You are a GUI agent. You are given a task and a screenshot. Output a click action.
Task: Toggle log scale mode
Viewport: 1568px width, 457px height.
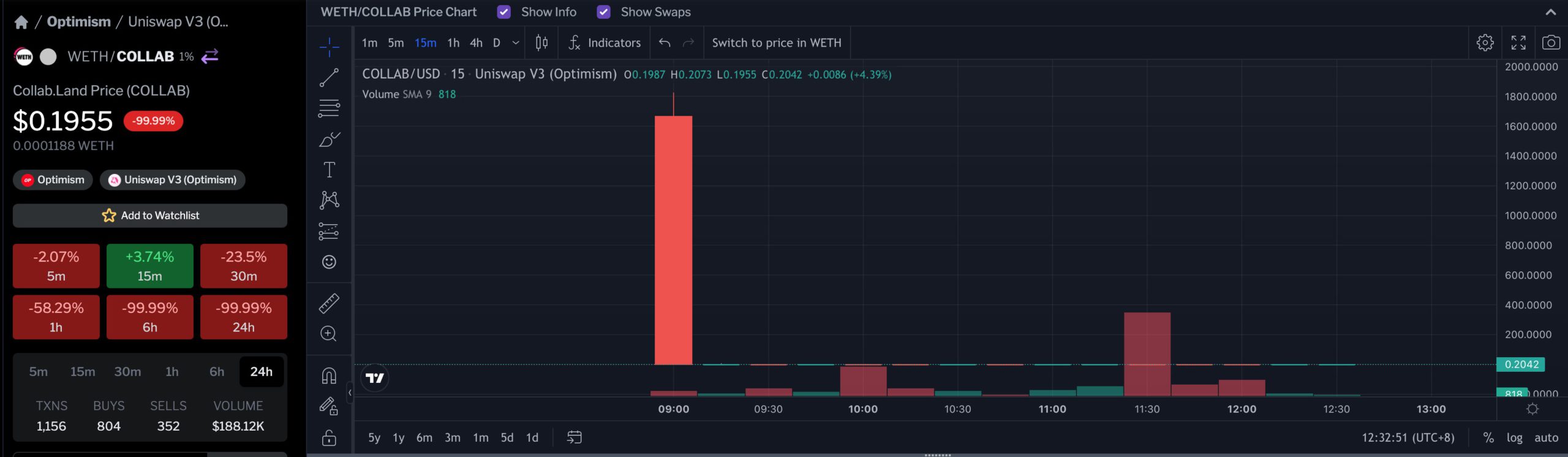coord(1514,438)
